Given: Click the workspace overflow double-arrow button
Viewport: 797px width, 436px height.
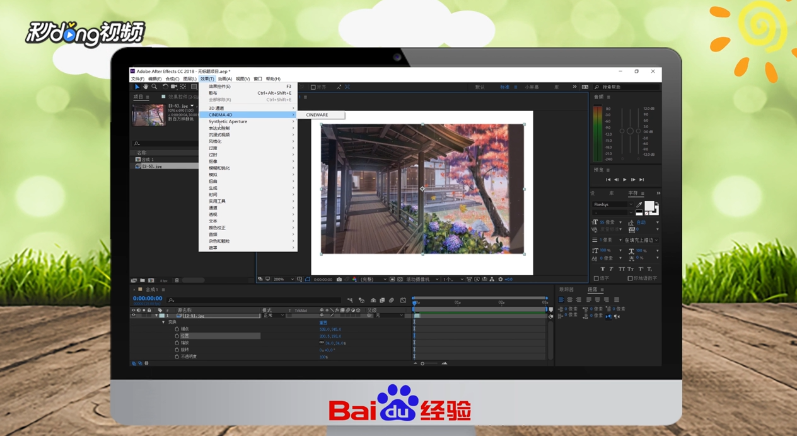Looking at the screenshot, I should (x=575, y=87).
